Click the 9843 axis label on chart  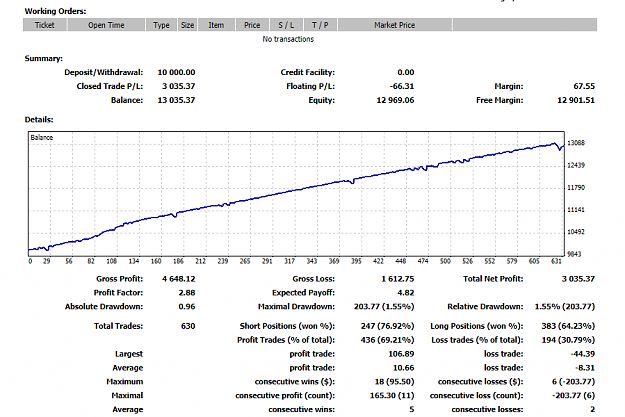tap(574, 254)
